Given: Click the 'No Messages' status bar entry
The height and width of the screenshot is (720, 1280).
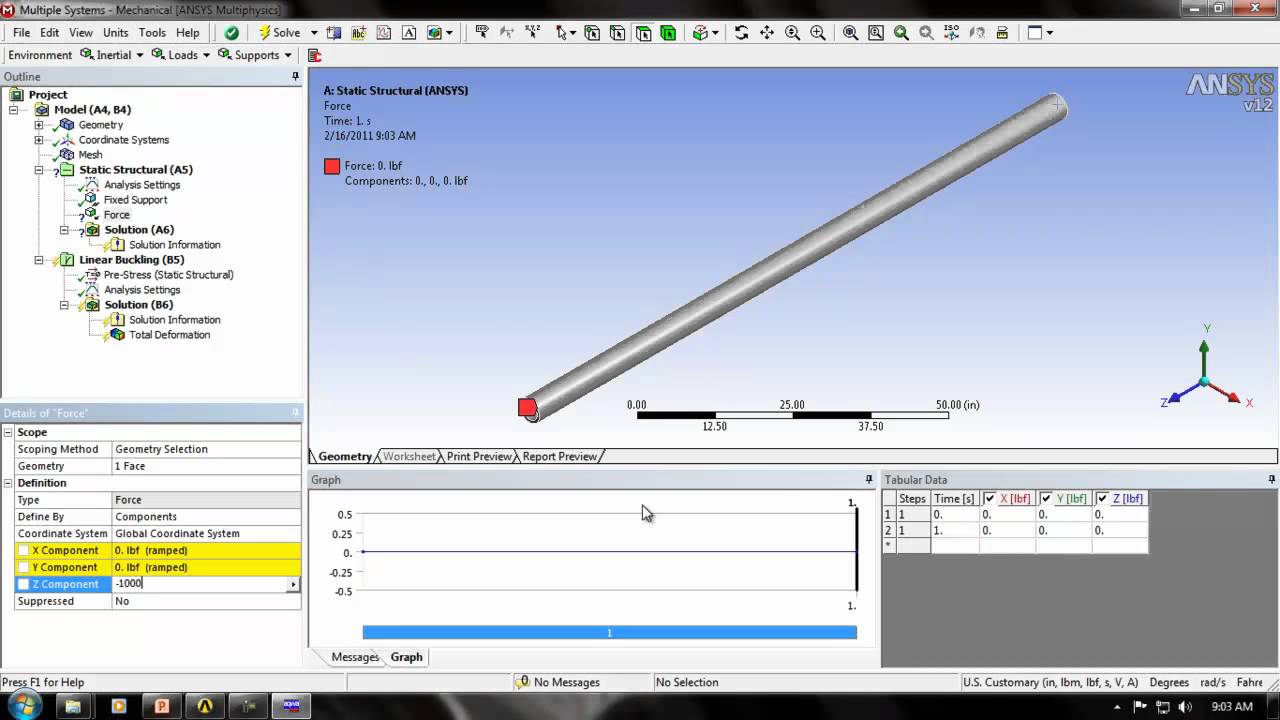Looking at the screenshot, I should (558, 682).
